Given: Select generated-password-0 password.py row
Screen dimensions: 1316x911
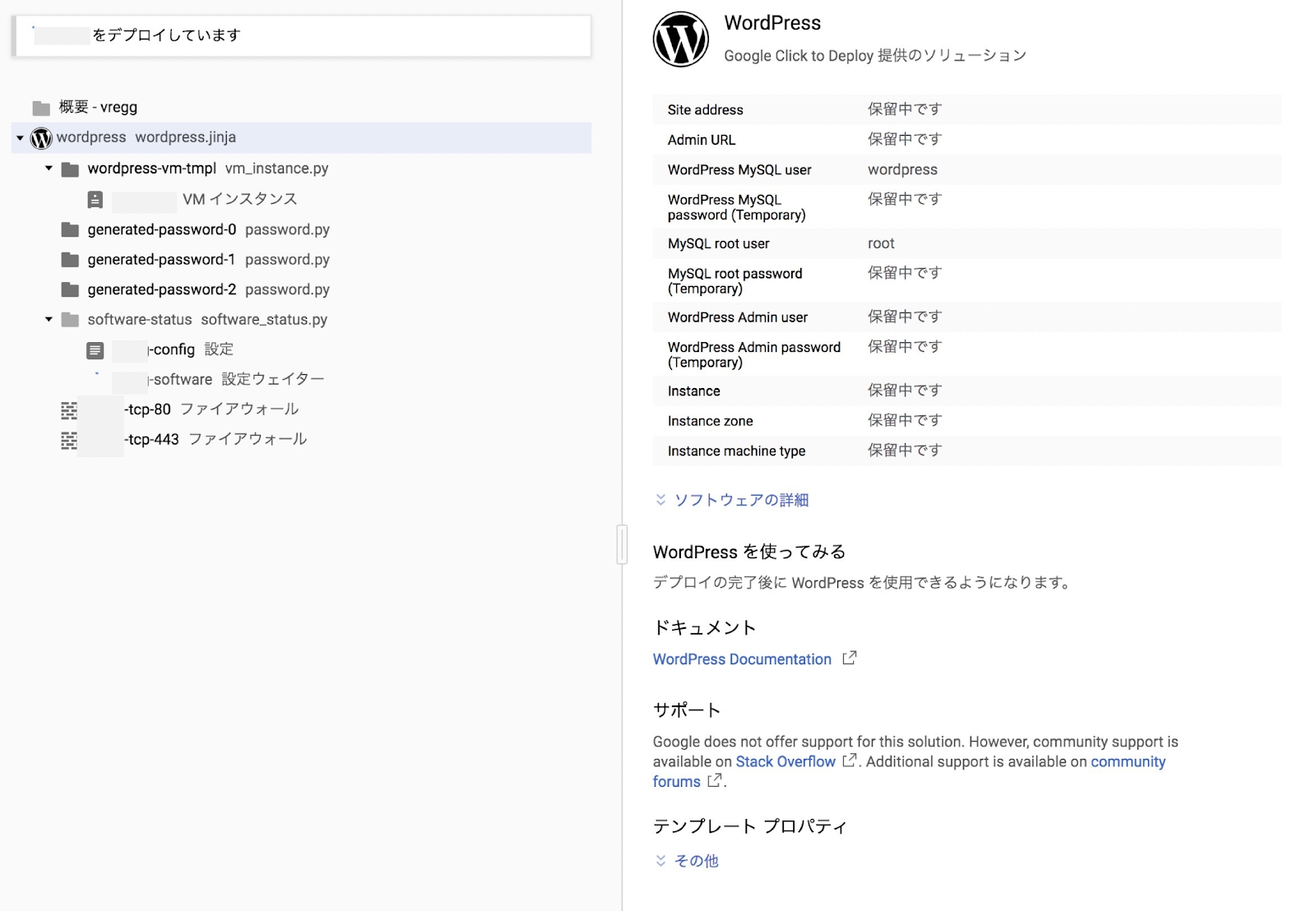Looking at the screenshot, I should tap(301, 230).
